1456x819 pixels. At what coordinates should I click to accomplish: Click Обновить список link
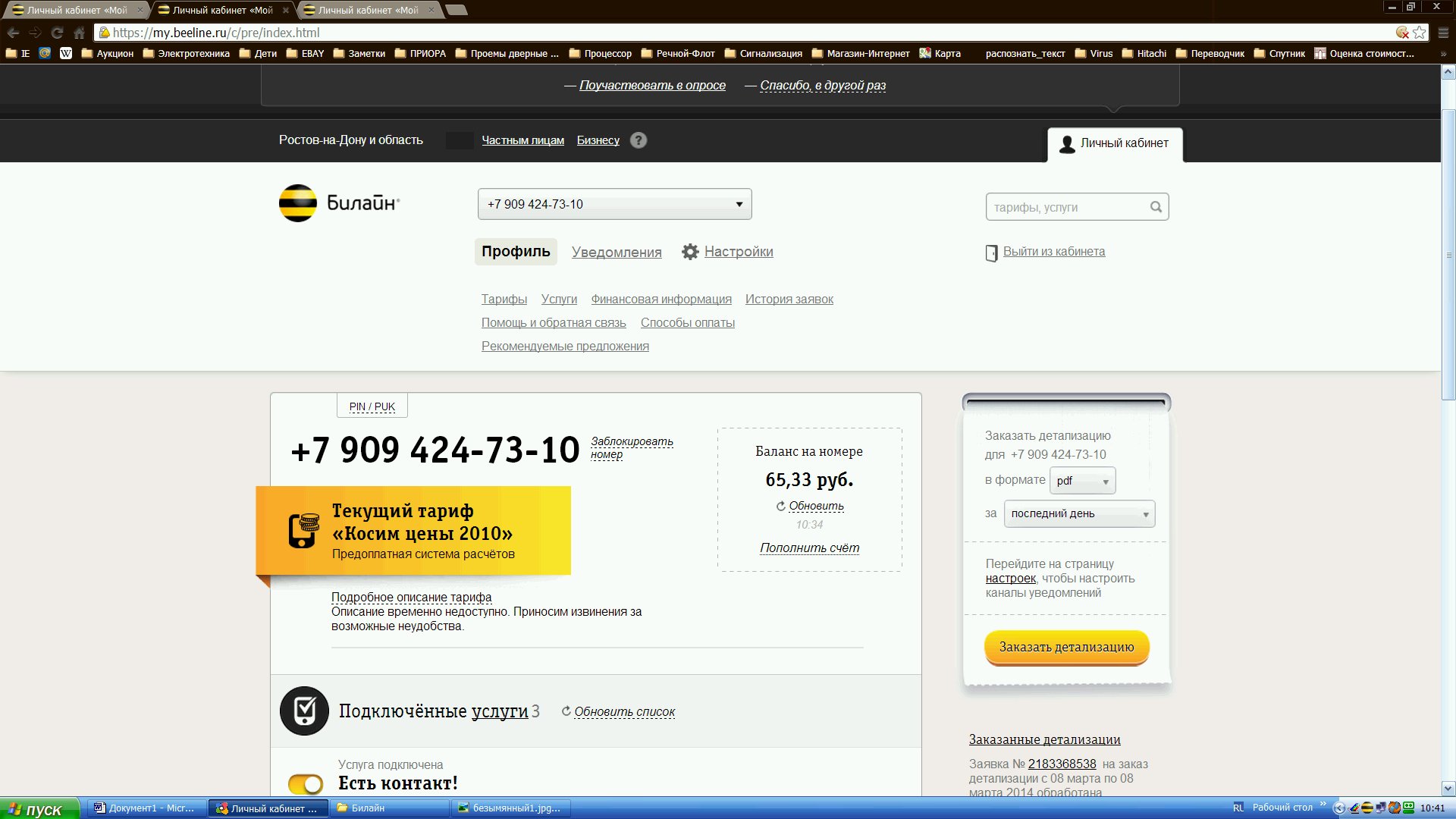624,711
